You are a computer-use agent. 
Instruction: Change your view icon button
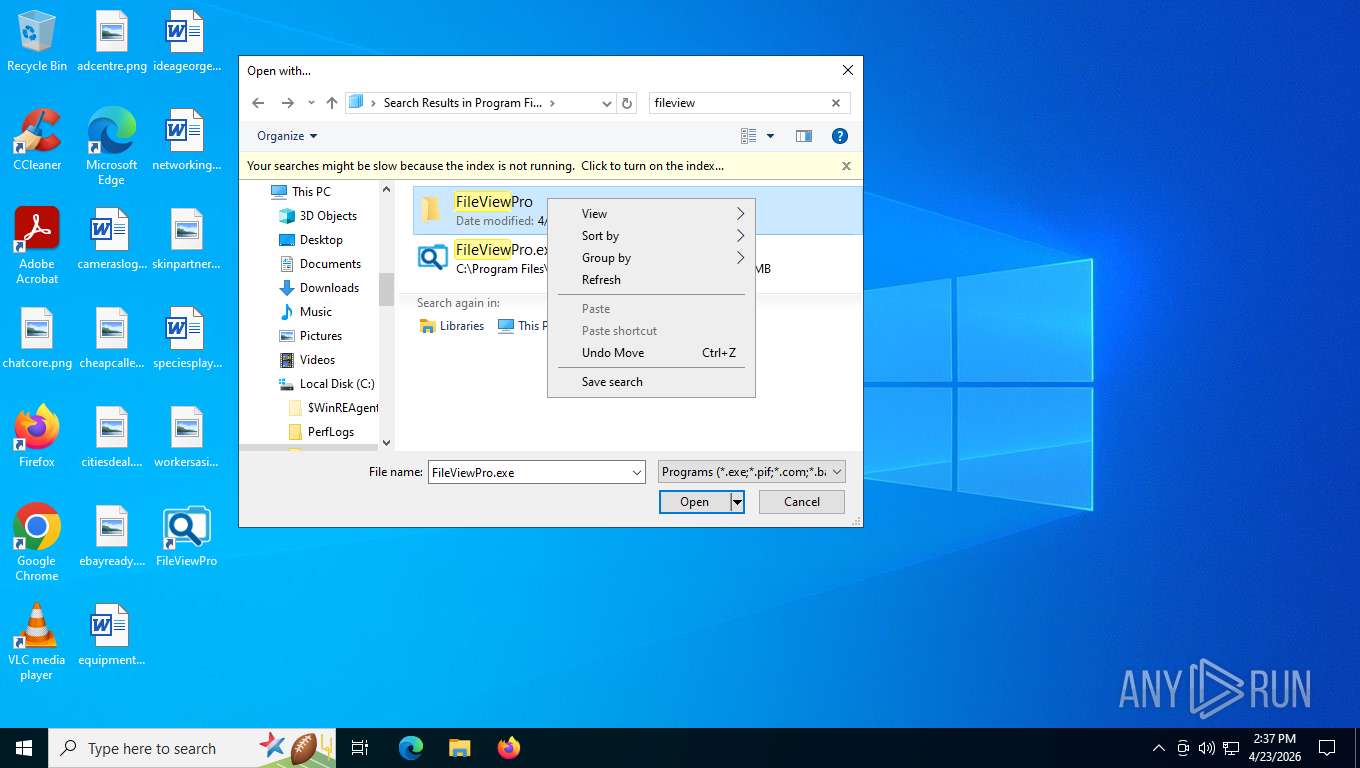(x=748, y=136)
